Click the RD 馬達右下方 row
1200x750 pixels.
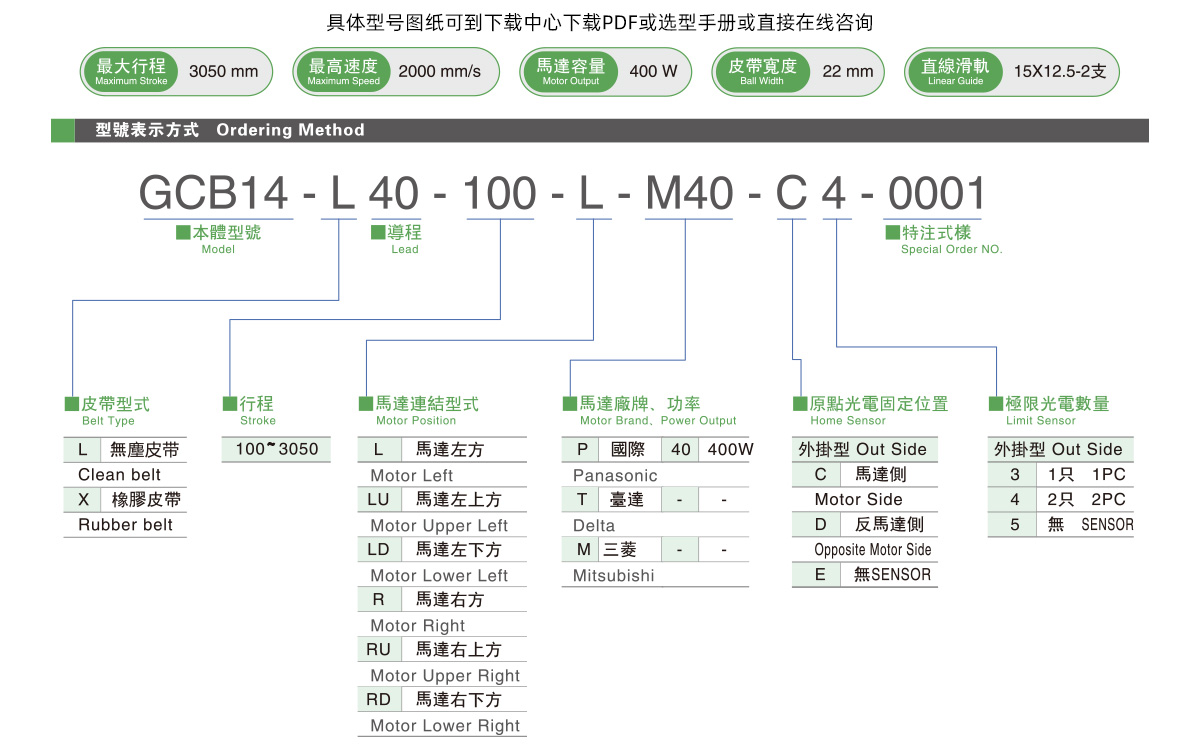(442, 699)
